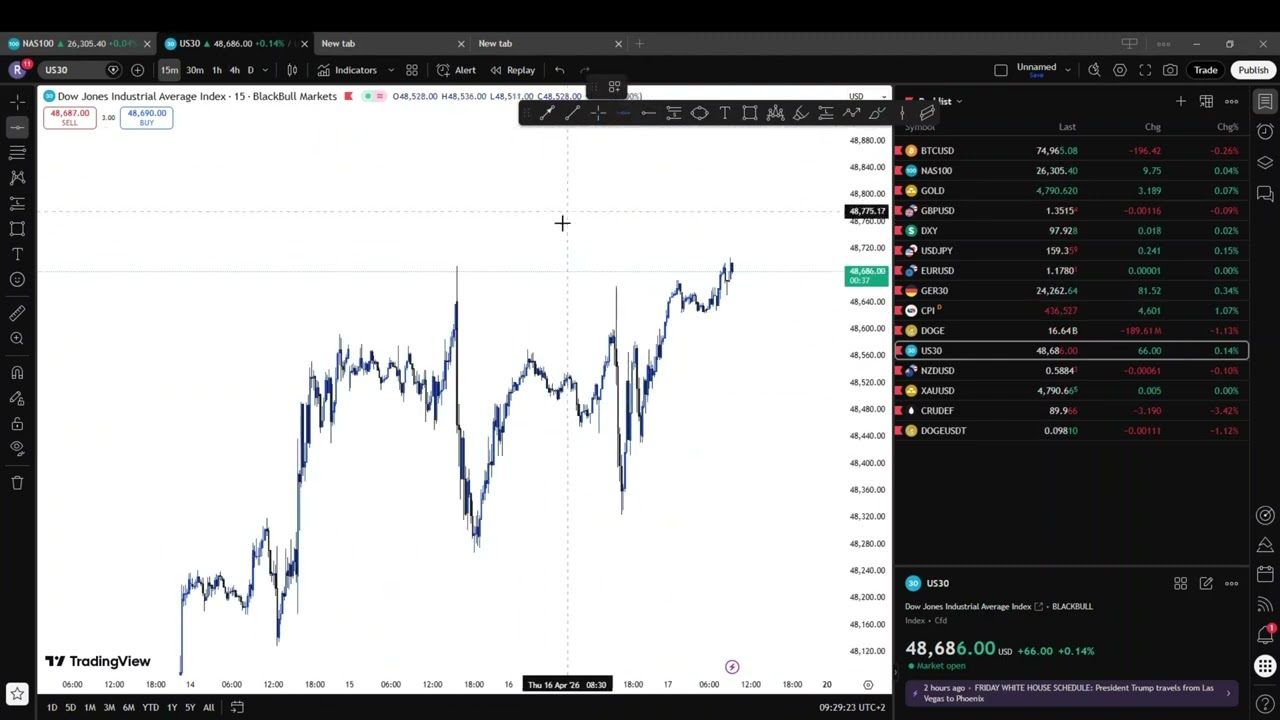The height and width of the screenshot is (720, 1280).
Task: Open the candlestick chart style selector
Action: point(292,70)
